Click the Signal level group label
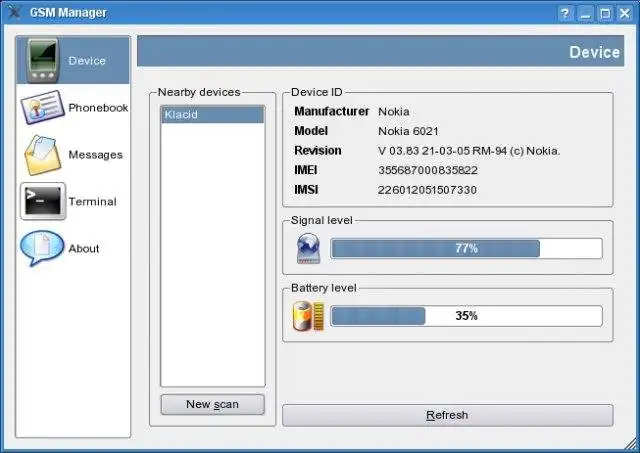This screenshot has height=453, width=640. coord(322,220)
